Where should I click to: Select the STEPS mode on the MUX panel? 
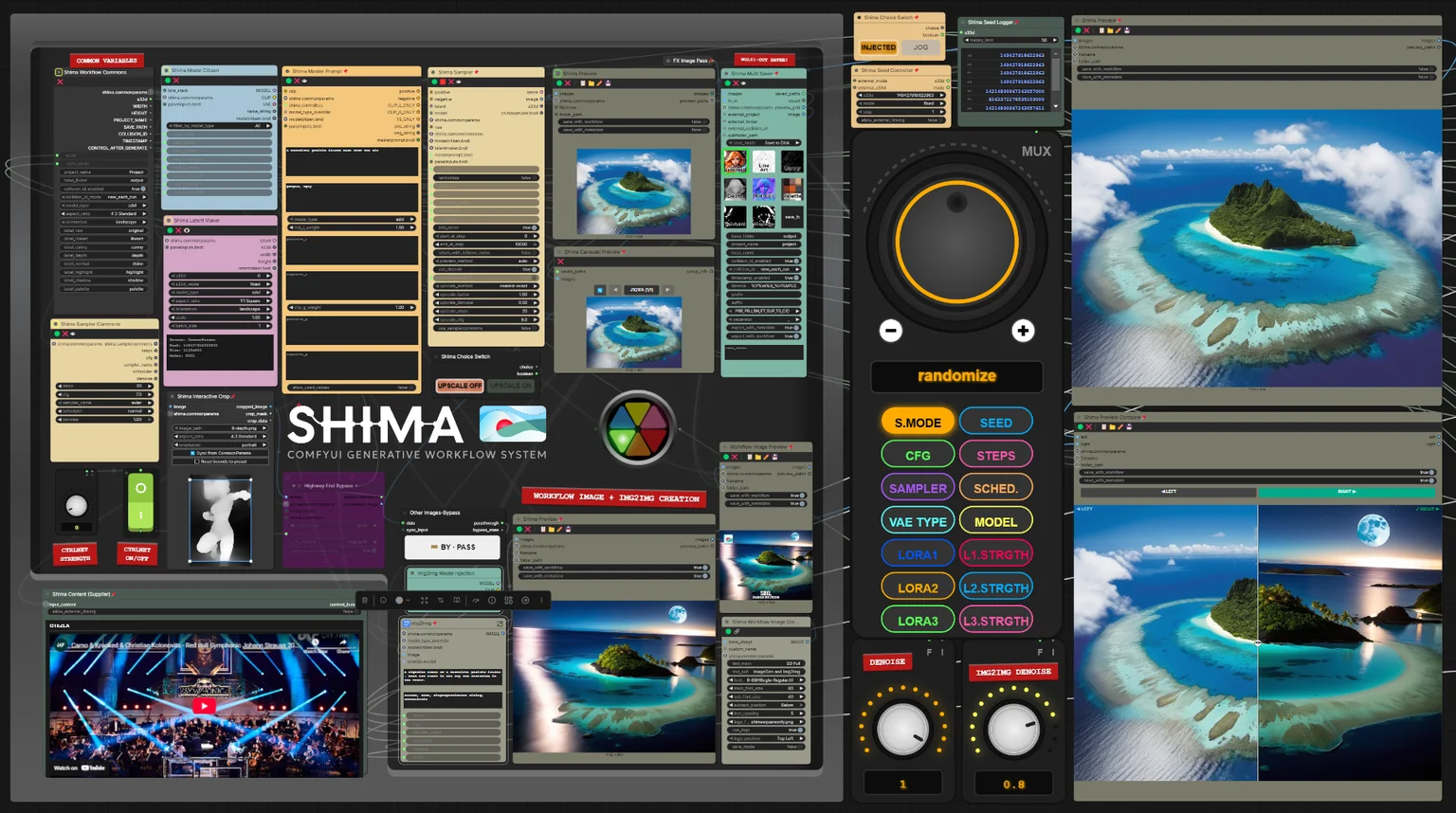pos(996,456)
